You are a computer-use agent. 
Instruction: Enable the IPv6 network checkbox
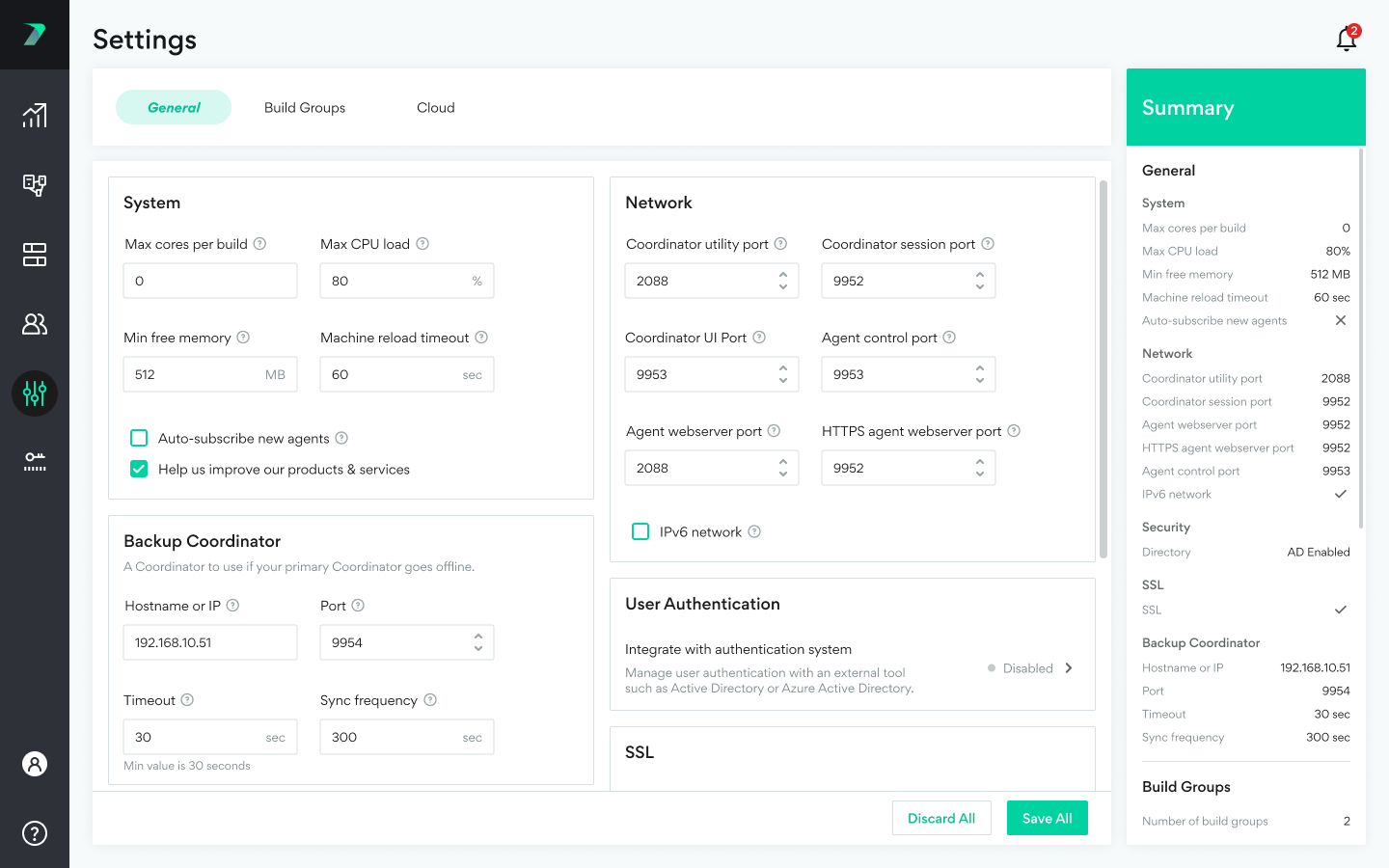(x=640, y=531)
